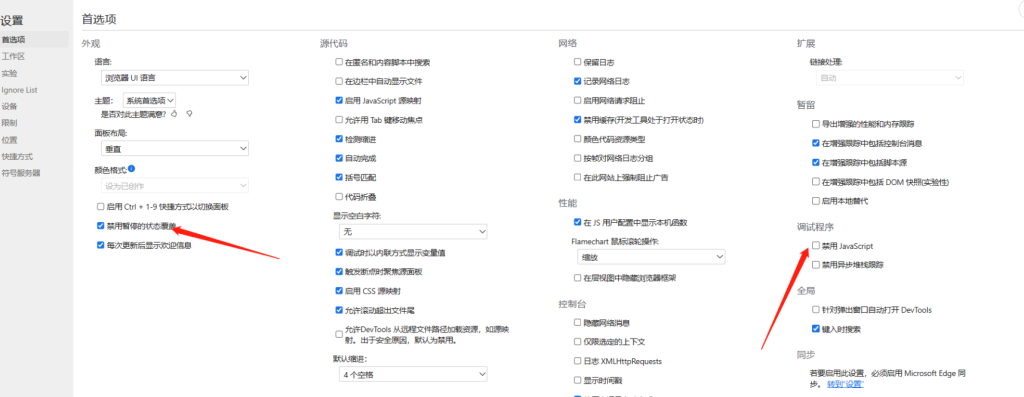Click the info icon next to 颜色格式
Viewport: 1024px width, 397px height.
tap(131, 168)
